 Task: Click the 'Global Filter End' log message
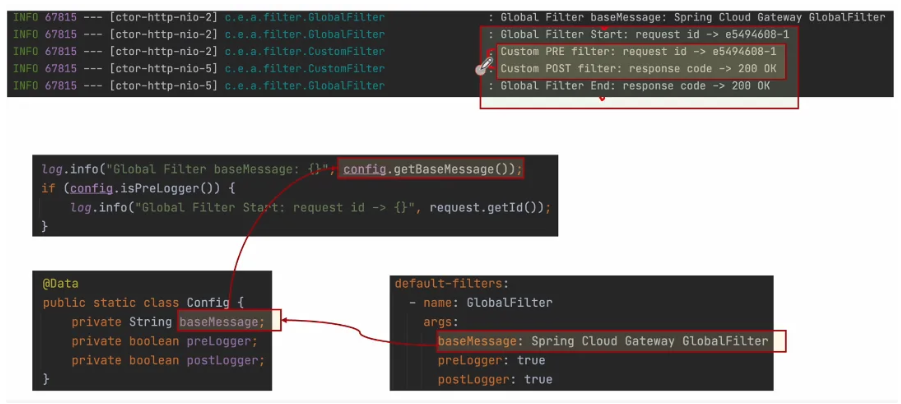tap(635, 86)
